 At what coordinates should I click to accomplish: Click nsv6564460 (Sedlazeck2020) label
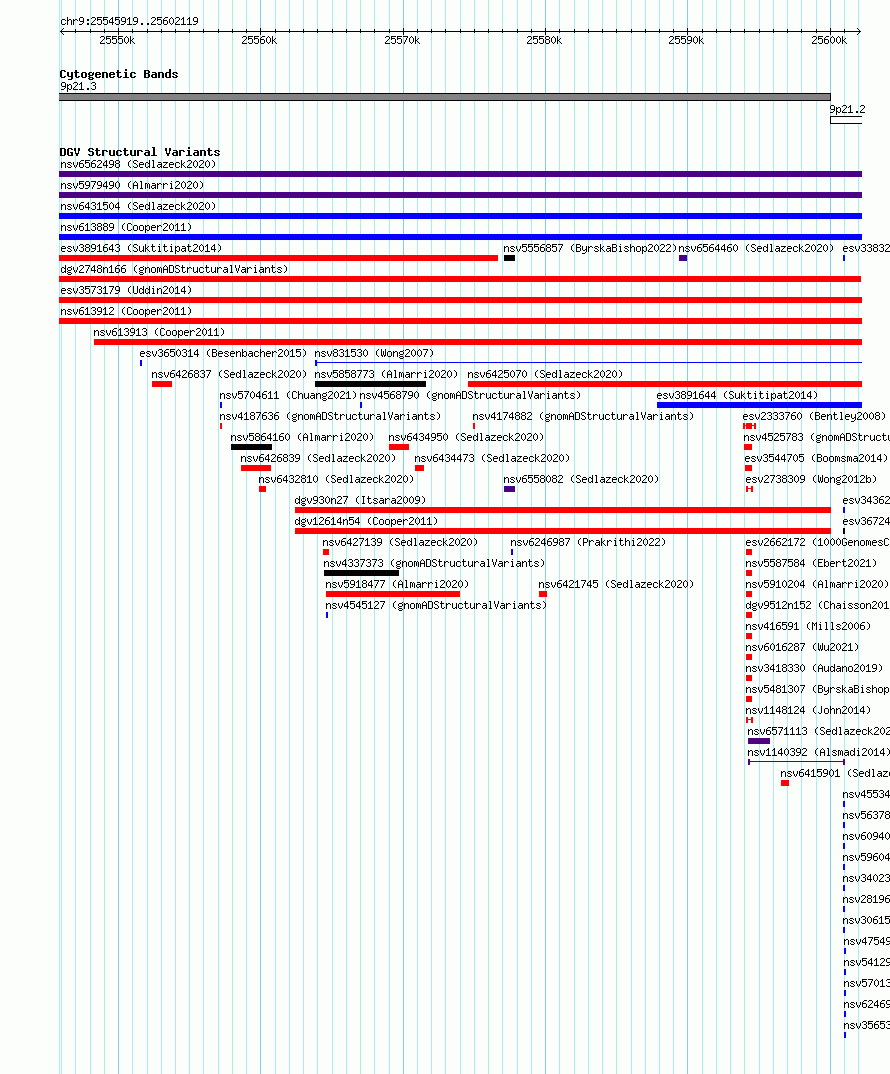[756, 249]
